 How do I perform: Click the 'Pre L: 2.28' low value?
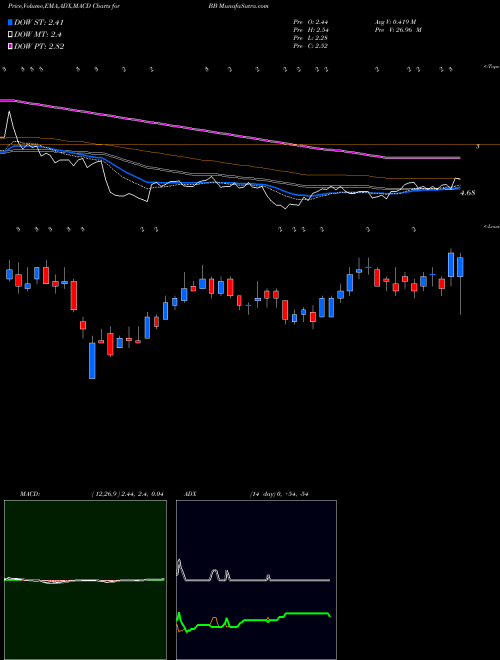(x=311, y=38)
